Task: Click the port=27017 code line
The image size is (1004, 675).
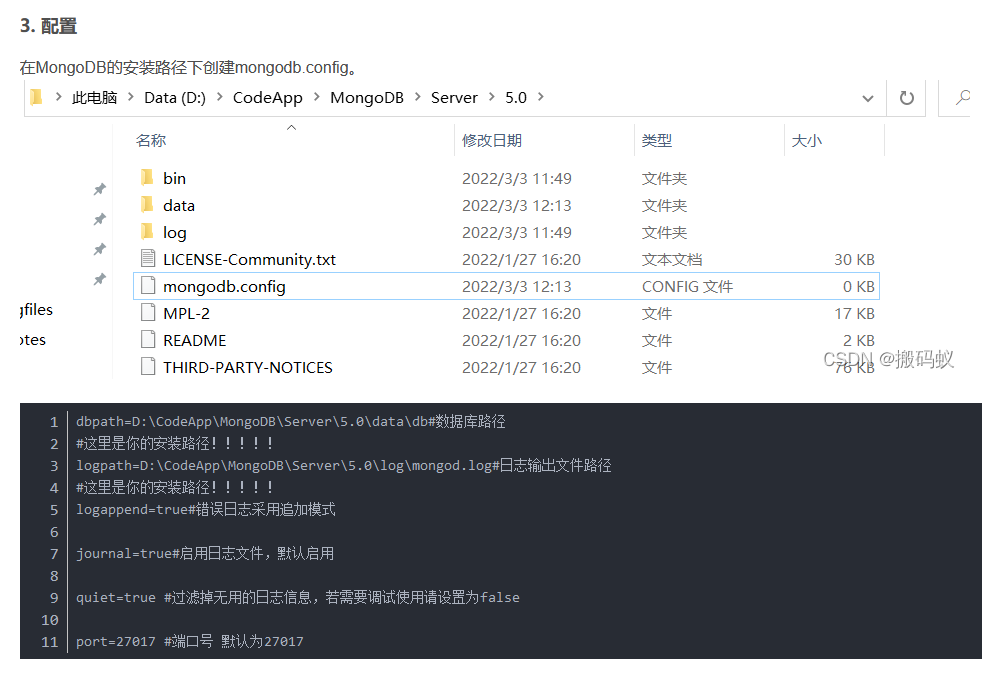Action: click(190, 641)
